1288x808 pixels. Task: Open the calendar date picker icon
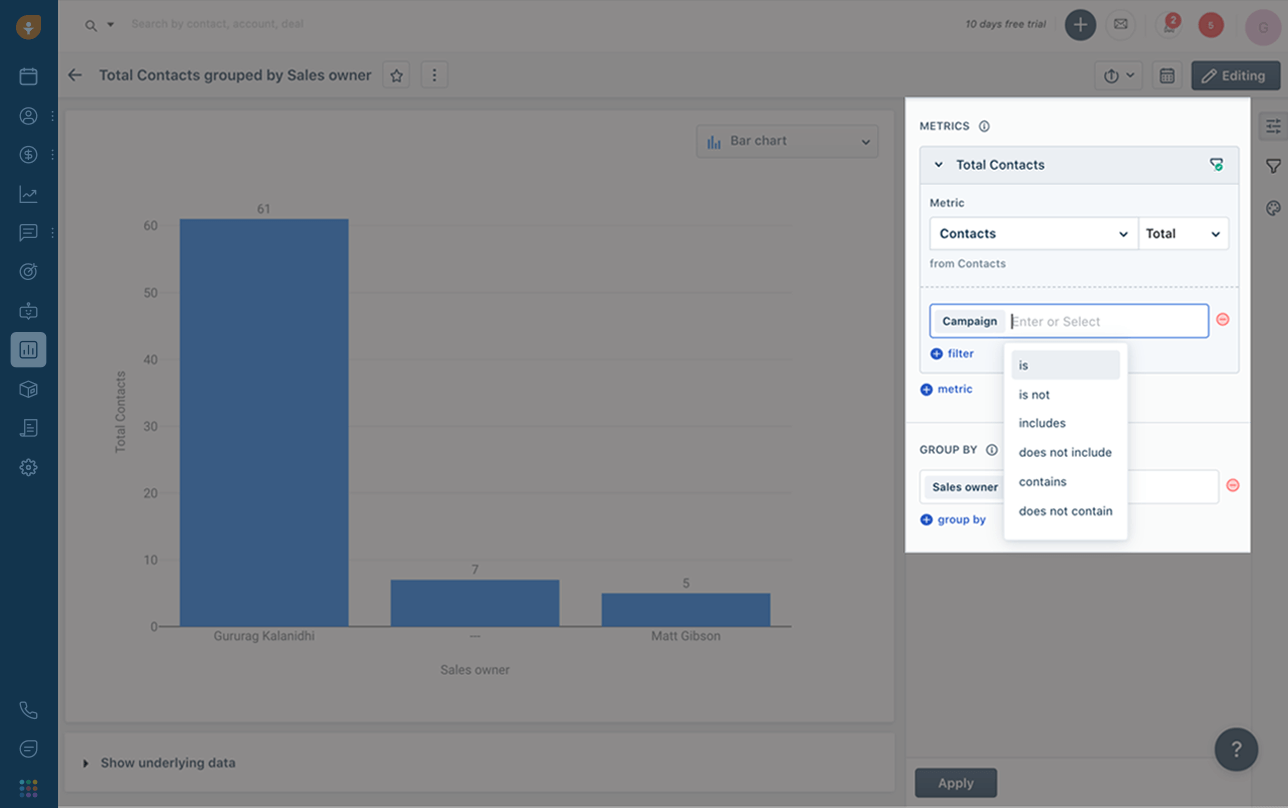pyautogui.click(x=1167, y=76)
